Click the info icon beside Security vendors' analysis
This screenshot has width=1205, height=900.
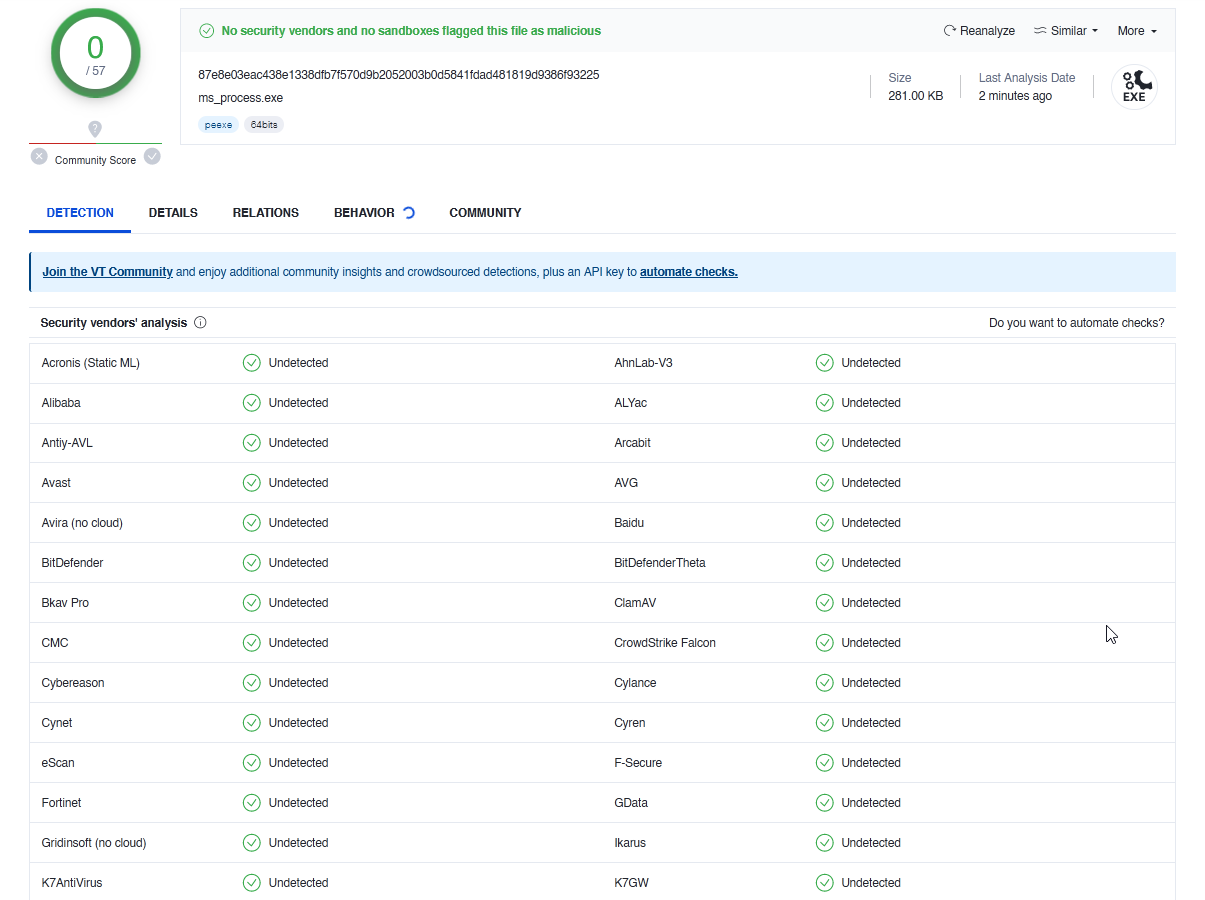[200, 323]
